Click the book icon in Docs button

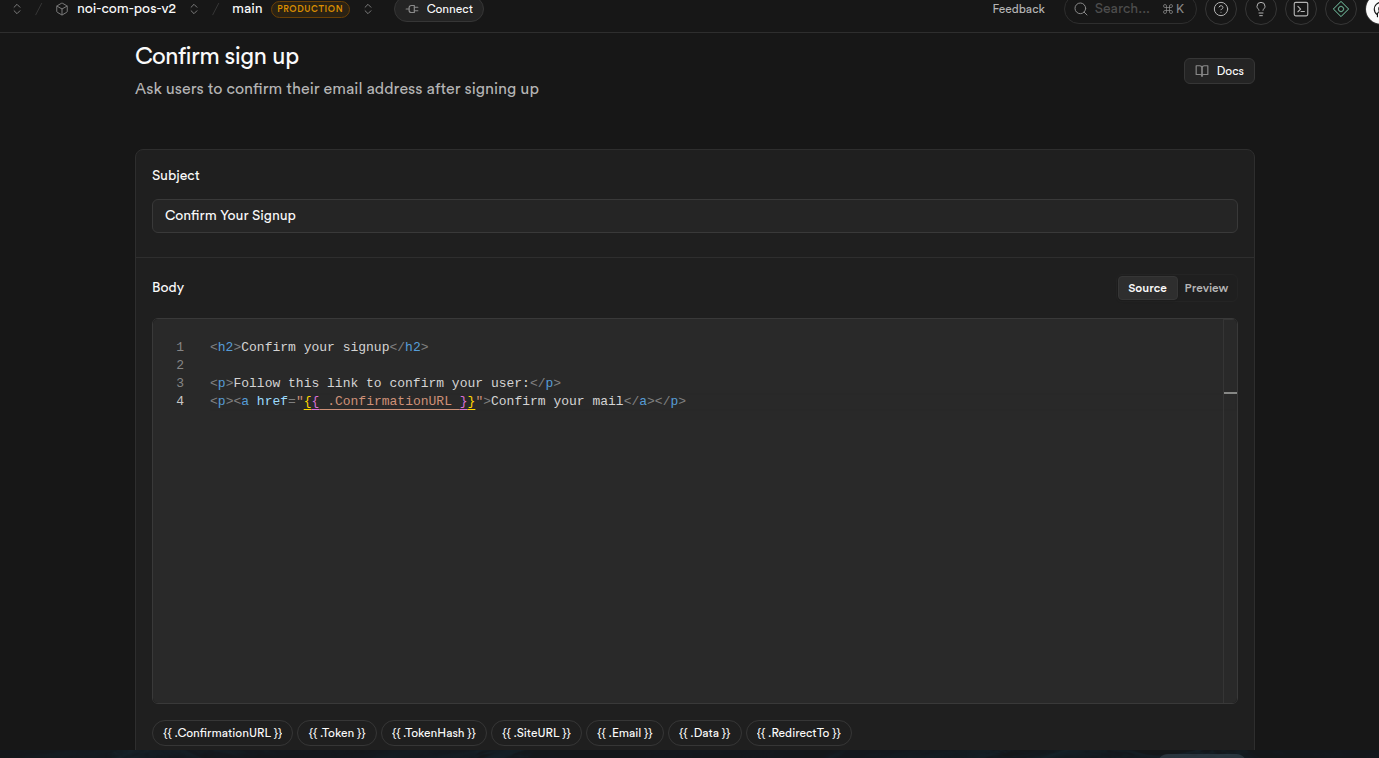[1202, 71]
